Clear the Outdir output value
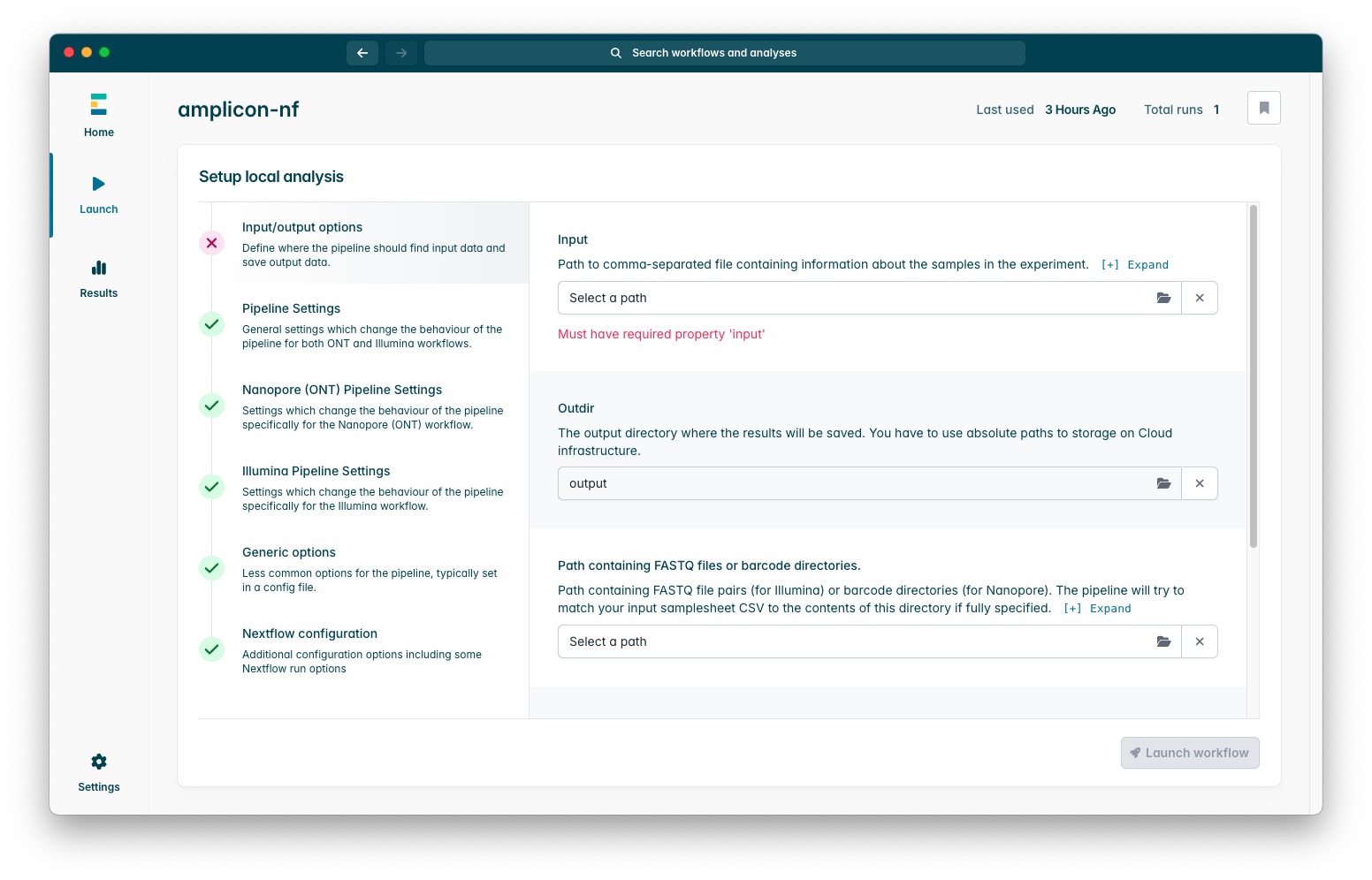The width and height of the screenshot is (1372, 880). coord(1200,483)
